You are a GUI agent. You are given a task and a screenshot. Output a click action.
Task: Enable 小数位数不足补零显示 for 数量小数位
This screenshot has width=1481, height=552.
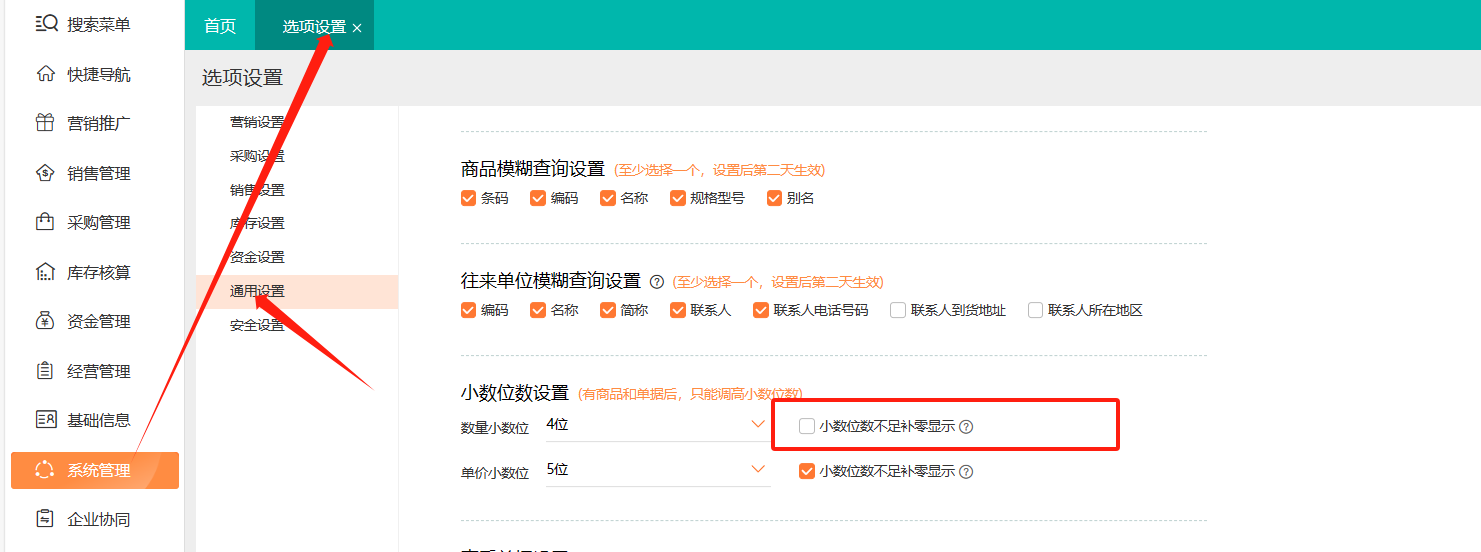click(807, 427)
